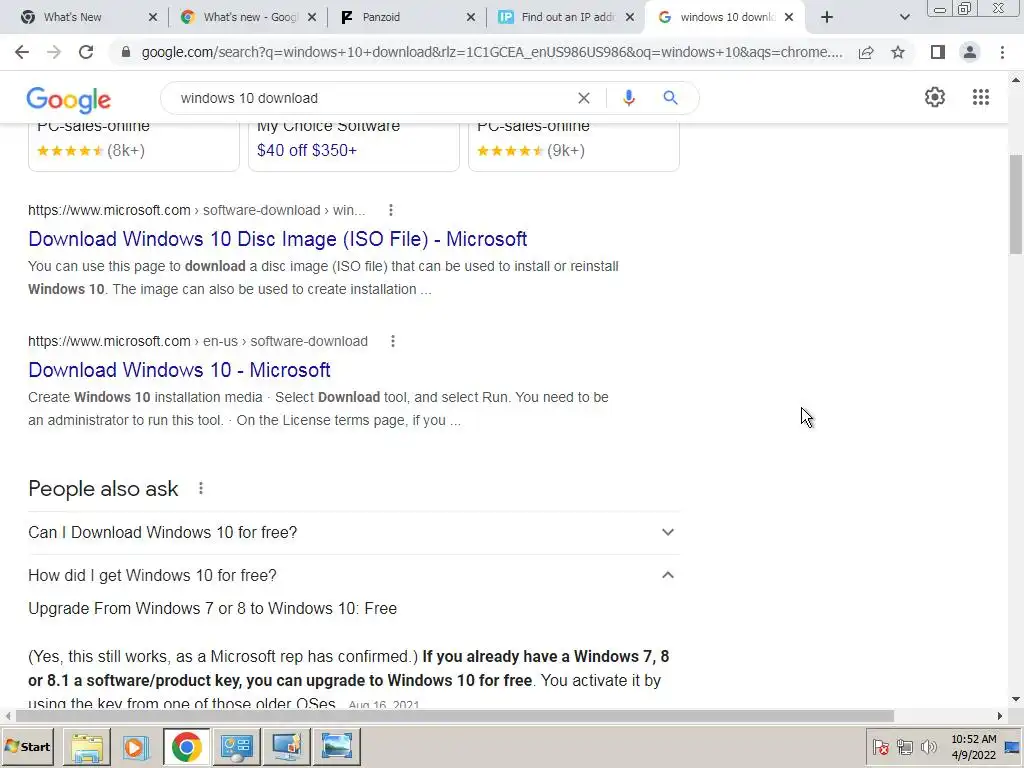Reload the current page
Image resolution: width=1024 pixels, height=768 pixels.
pyautogui.click(x=86, y=52)
